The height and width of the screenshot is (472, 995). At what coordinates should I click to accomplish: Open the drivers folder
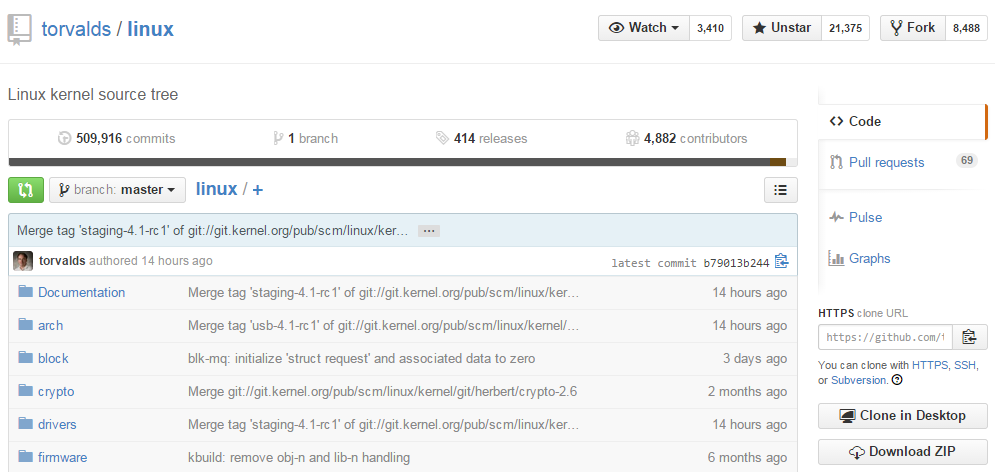pos(57,424)
